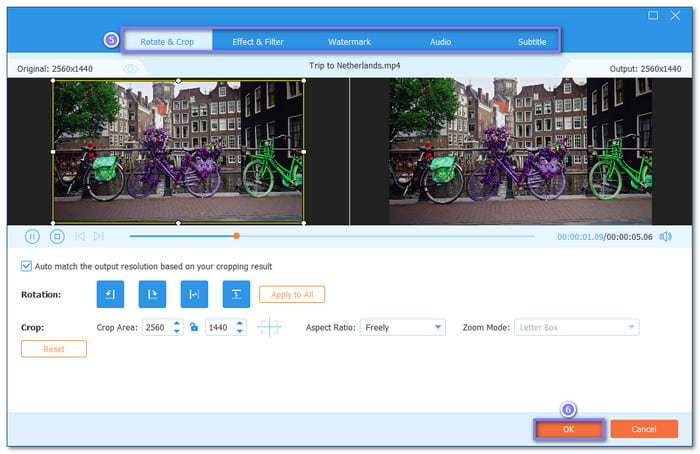Click the crop height input field
Viewport: 700px width, 454px height.
tap(221, 327)
